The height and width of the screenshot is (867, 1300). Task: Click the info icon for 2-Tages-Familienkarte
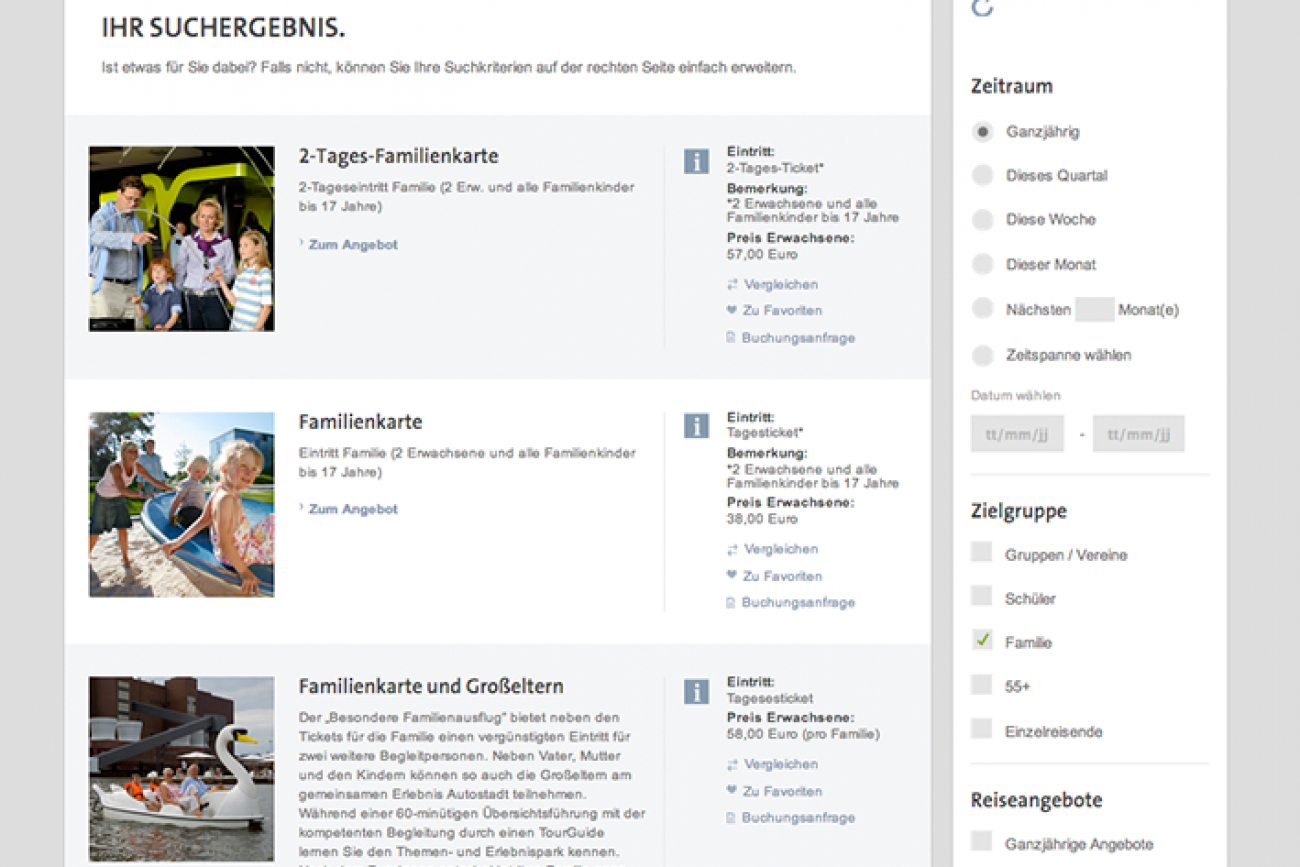tap(696, 161)
